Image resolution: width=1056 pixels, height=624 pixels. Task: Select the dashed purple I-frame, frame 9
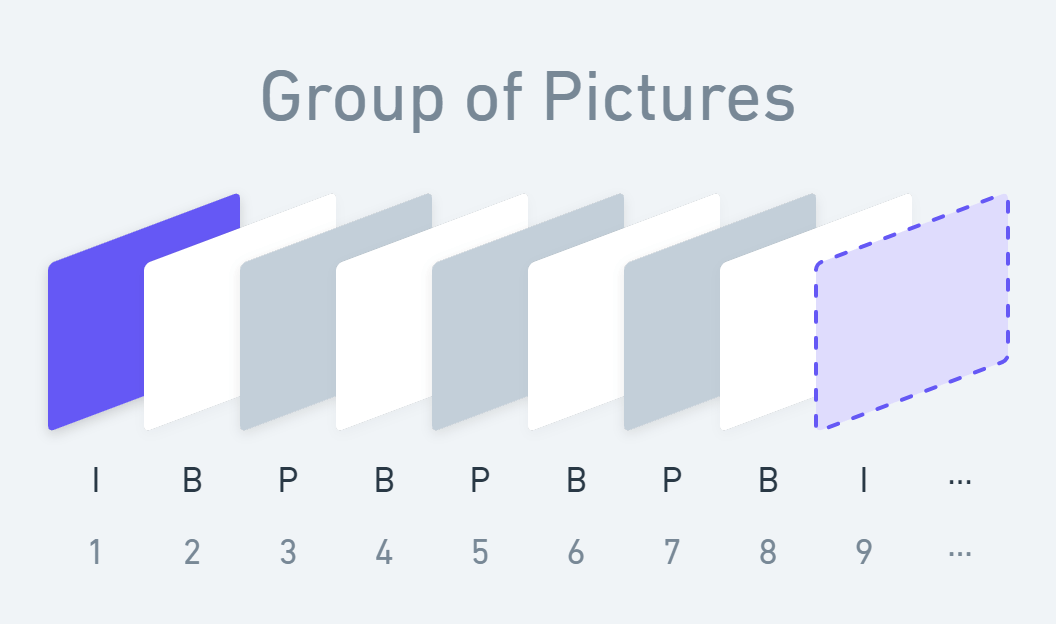(912, 312)
